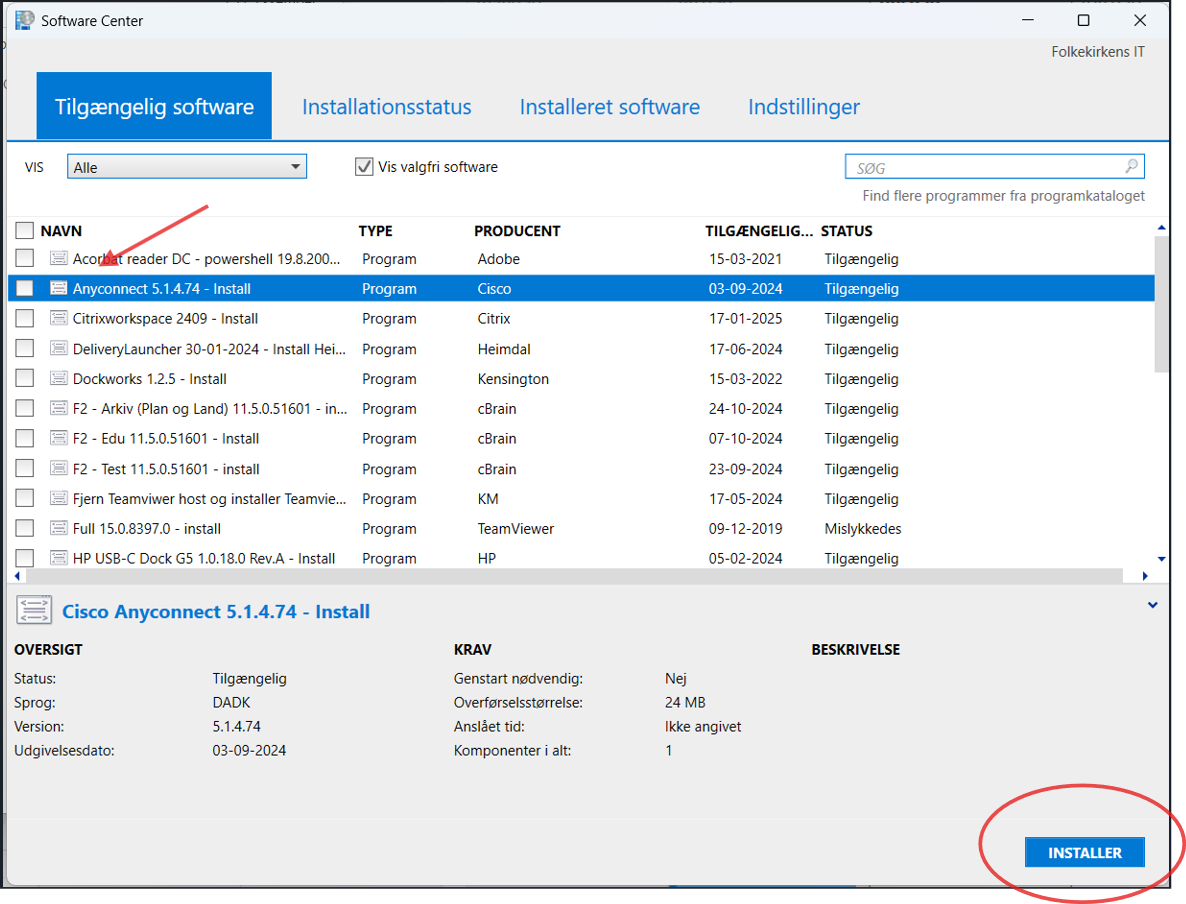1186x904 pixels.
Task: Select the HP USB-C Dock G5 1.0.18.0 row
Action: (581, 558)
